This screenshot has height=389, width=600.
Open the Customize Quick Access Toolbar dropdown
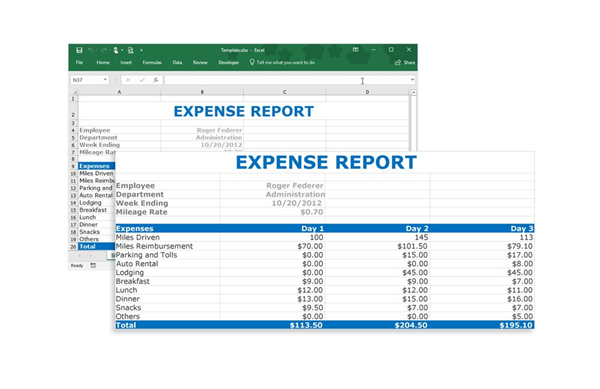[x=141, y=50]
